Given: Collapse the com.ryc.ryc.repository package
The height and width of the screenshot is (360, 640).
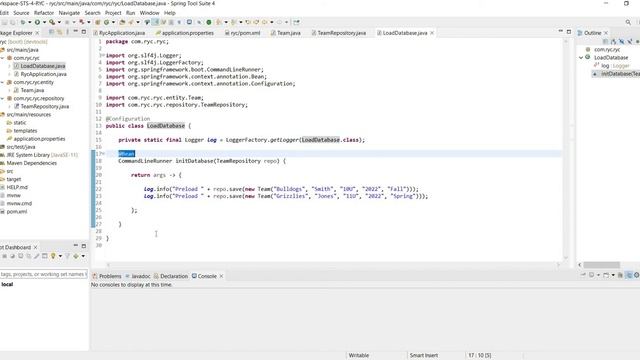Looking at the screenshot, I should 2,98.
